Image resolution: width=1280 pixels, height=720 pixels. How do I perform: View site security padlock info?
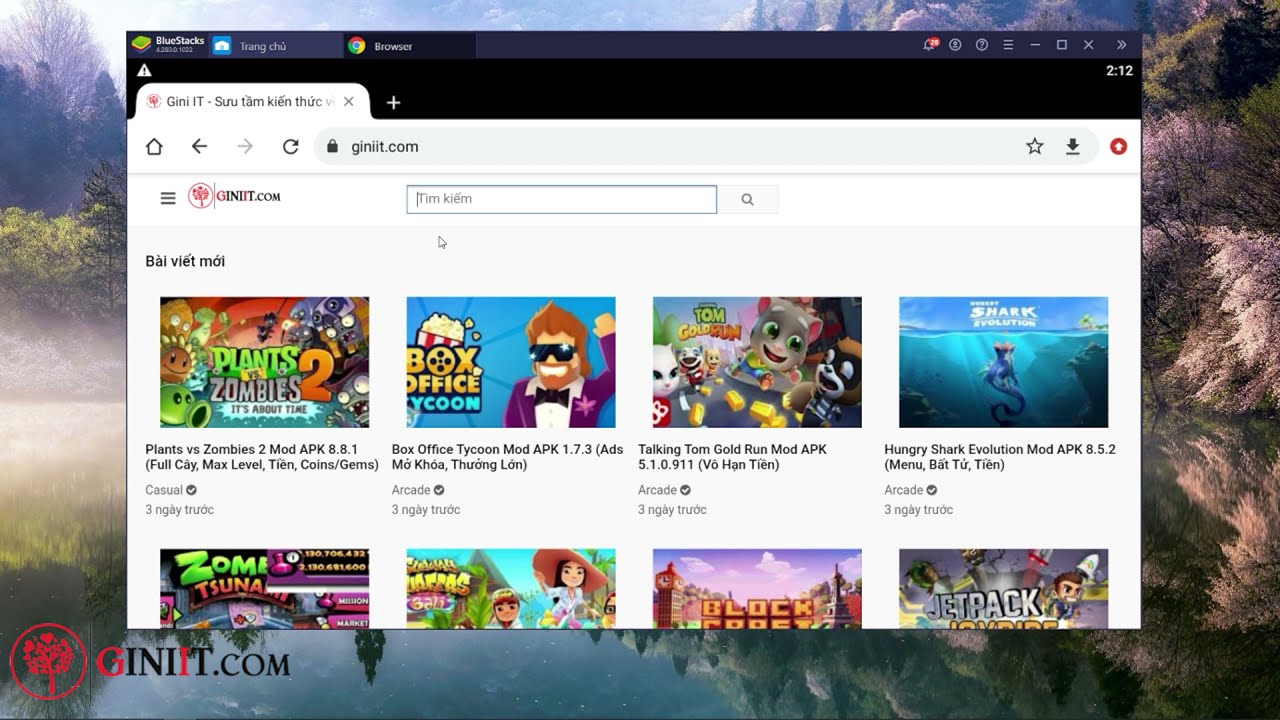(x=333, y=147)
